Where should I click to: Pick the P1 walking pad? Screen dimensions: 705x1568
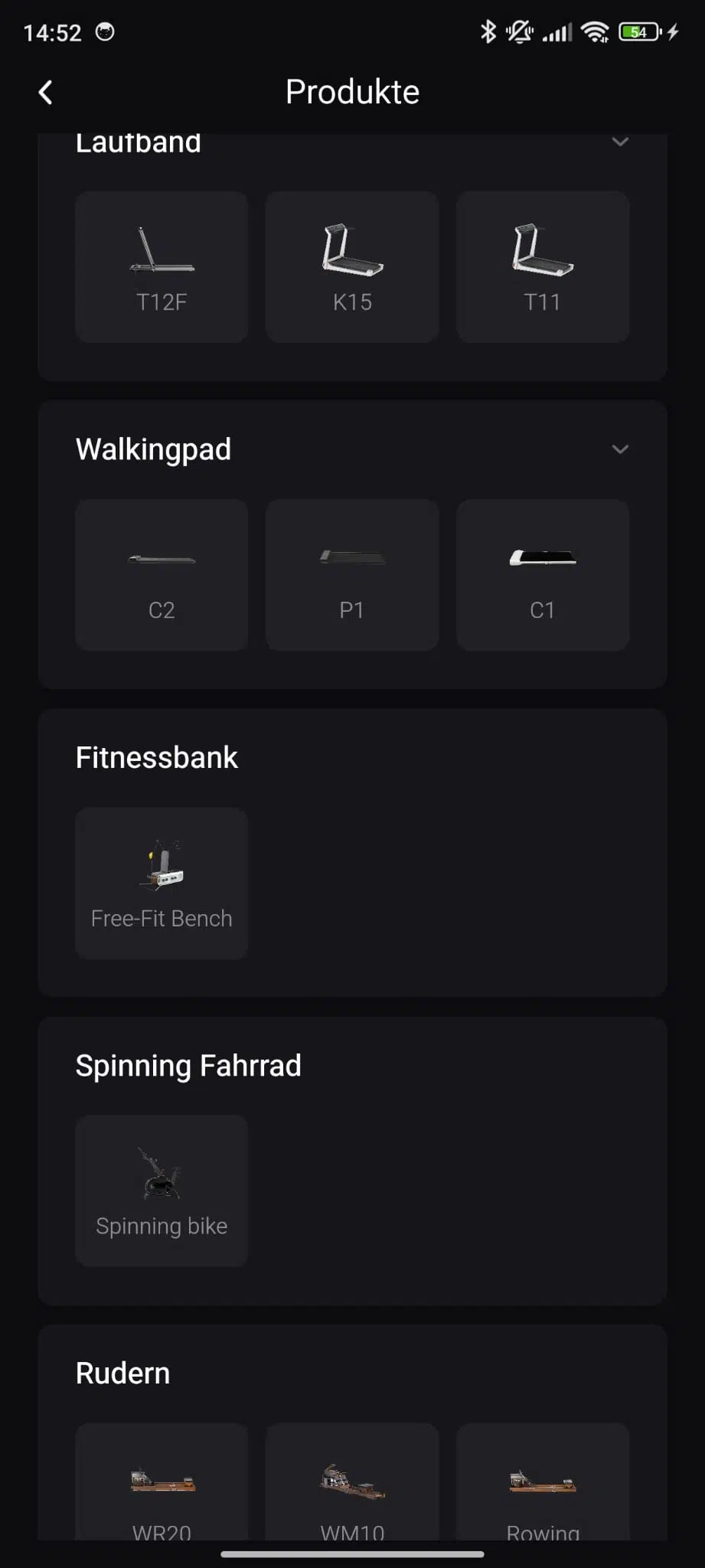(x=352, y=575)
